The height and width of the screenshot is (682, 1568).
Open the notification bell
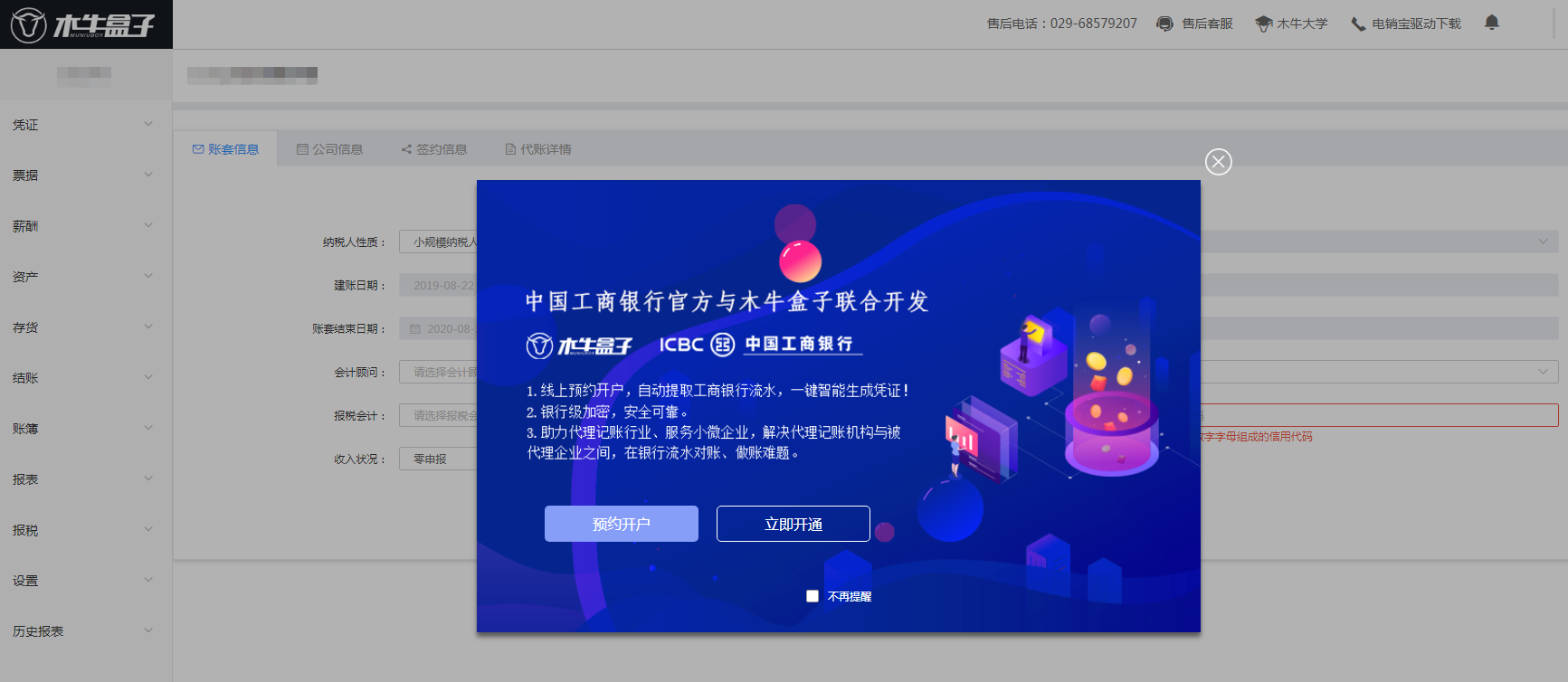click(x=1492, y=23)
